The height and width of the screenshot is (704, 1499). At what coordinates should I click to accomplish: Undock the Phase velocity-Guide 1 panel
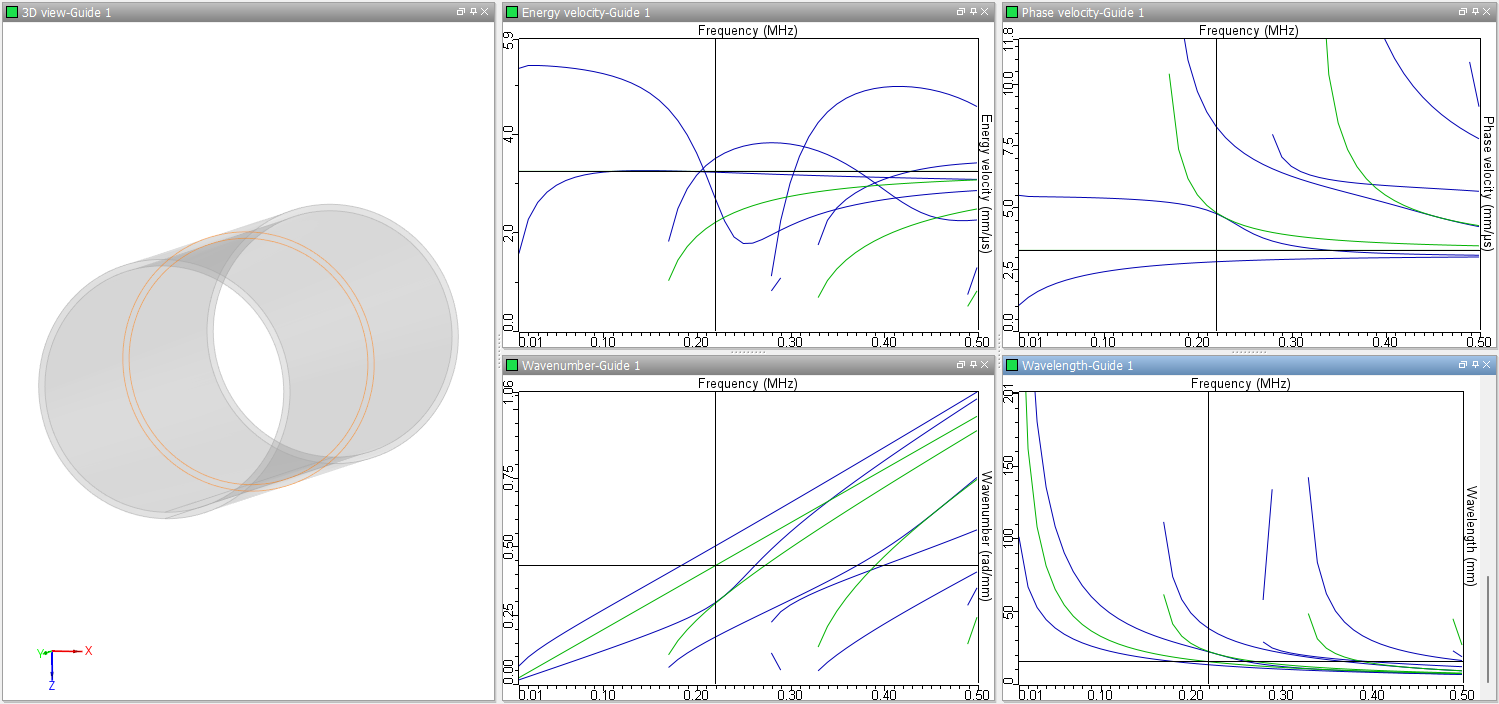pos(1461,12)
